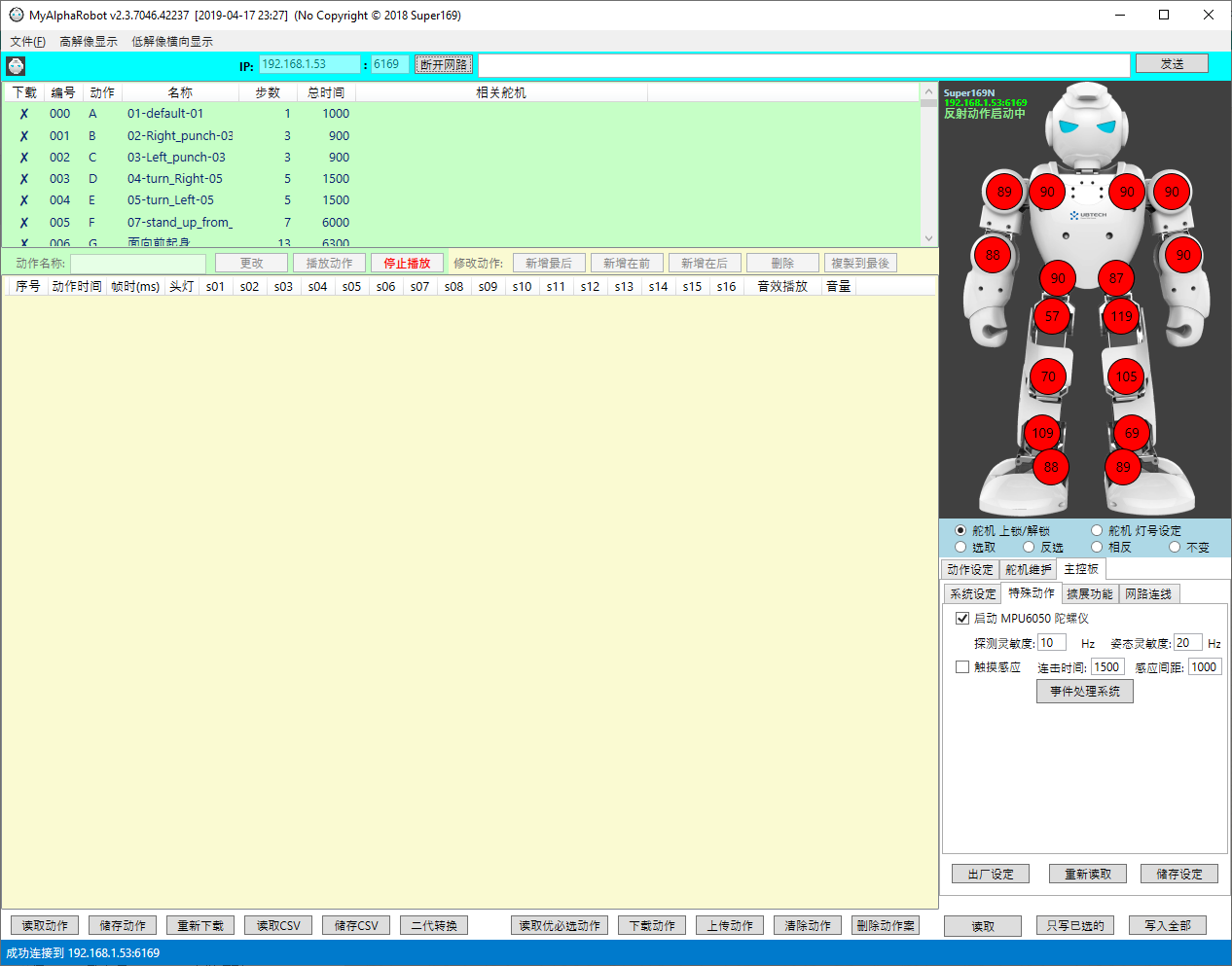This screenshot has height=966, width=1232.
Task: Select servo 109 on the robot ankle
Action: 1042,433
